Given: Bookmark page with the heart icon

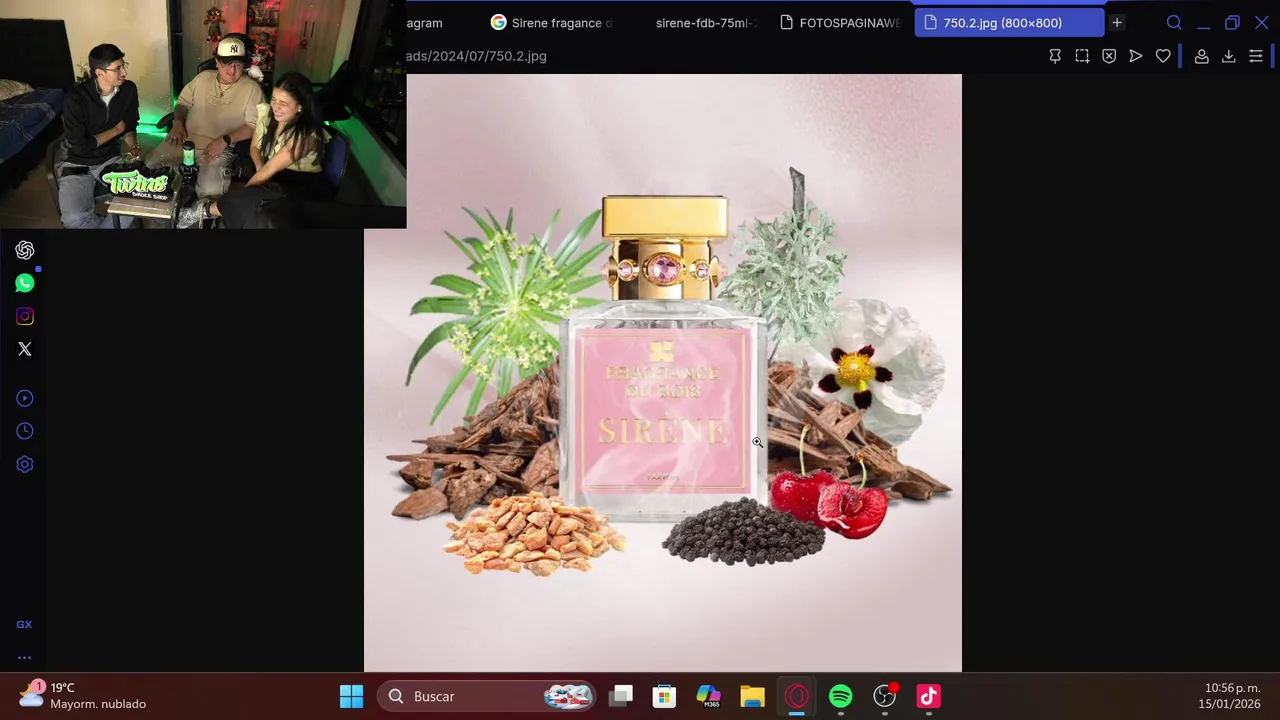Looking at the screenshot, I should point(1163,56).
